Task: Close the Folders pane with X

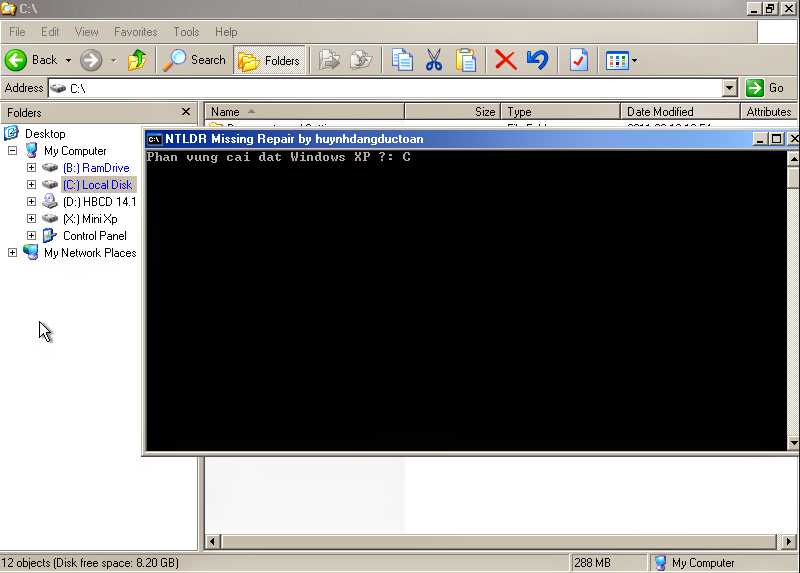Action: [x=186, y=112]
